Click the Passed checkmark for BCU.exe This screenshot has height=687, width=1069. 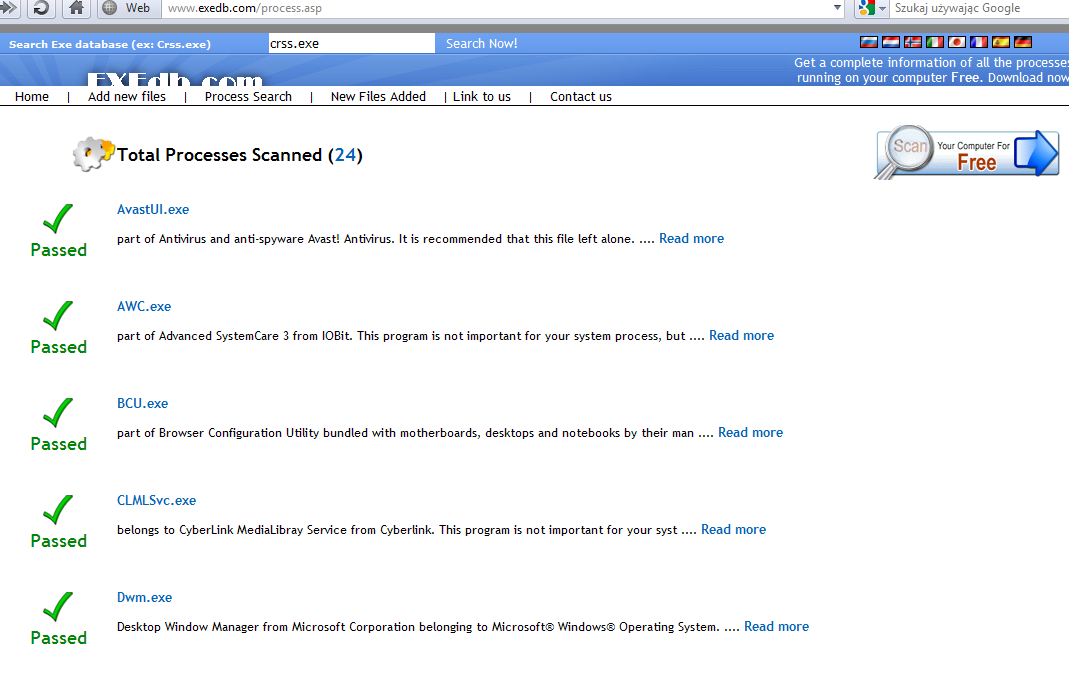click(x=58, y=412)
